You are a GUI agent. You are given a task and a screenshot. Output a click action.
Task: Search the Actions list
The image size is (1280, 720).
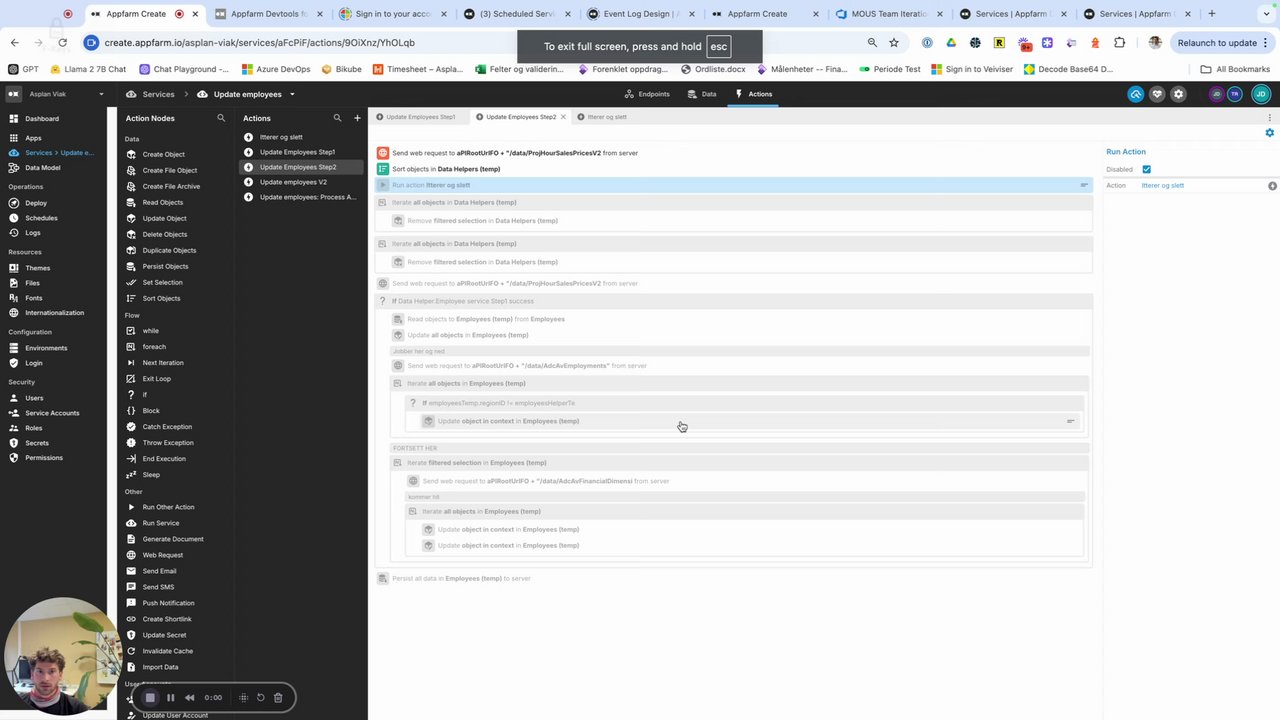(337, 118)
